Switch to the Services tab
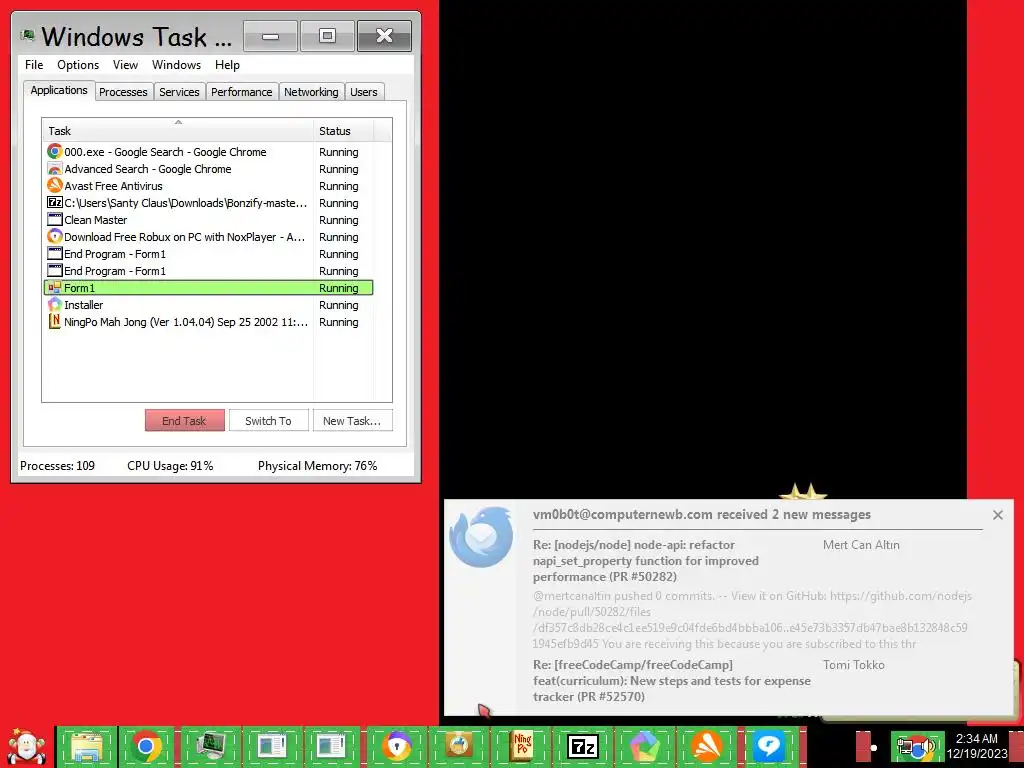This screenshot has height=768, width=1024. 180,92
